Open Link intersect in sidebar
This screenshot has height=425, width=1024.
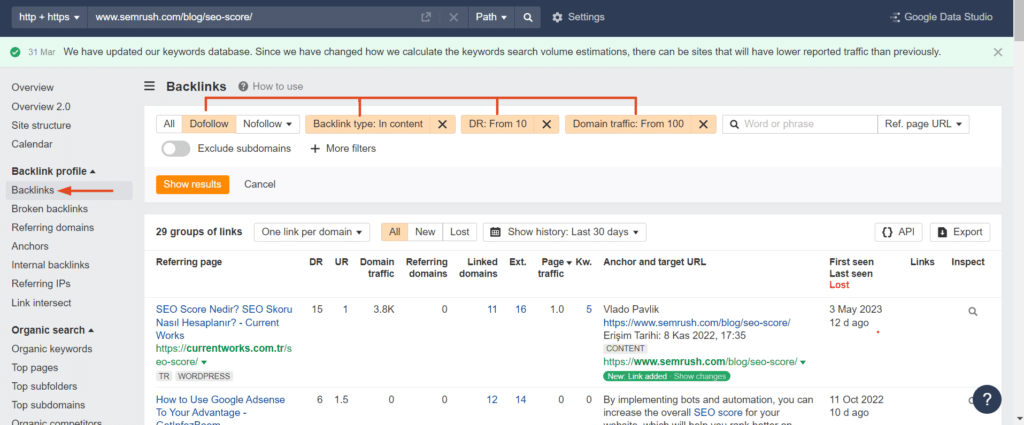[41, 303]
